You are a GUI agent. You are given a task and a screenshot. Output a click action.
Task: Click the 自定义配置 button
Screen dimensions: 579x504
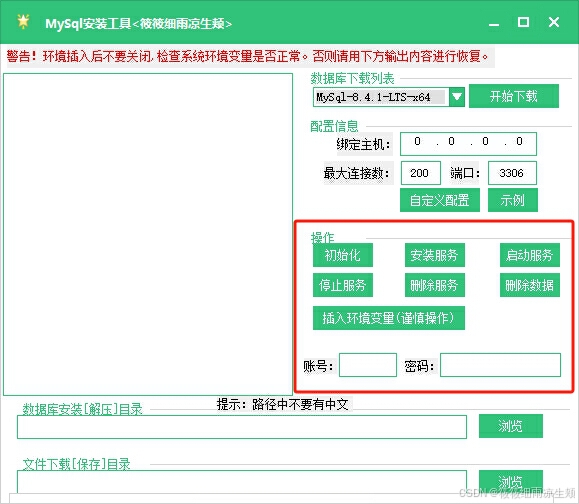point(439,200)
